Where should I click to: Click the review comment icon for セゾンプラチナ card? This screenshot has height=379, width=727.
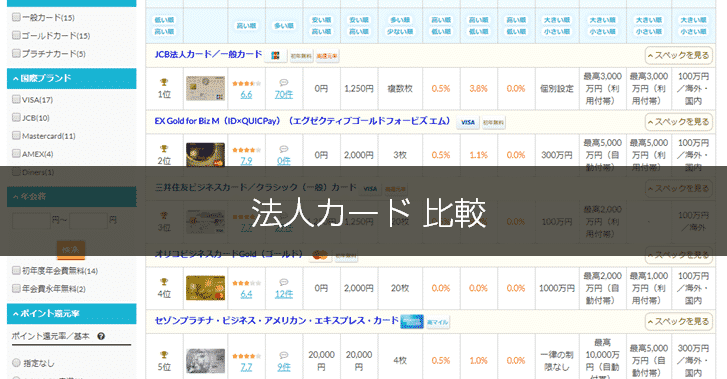pos(284,355)
